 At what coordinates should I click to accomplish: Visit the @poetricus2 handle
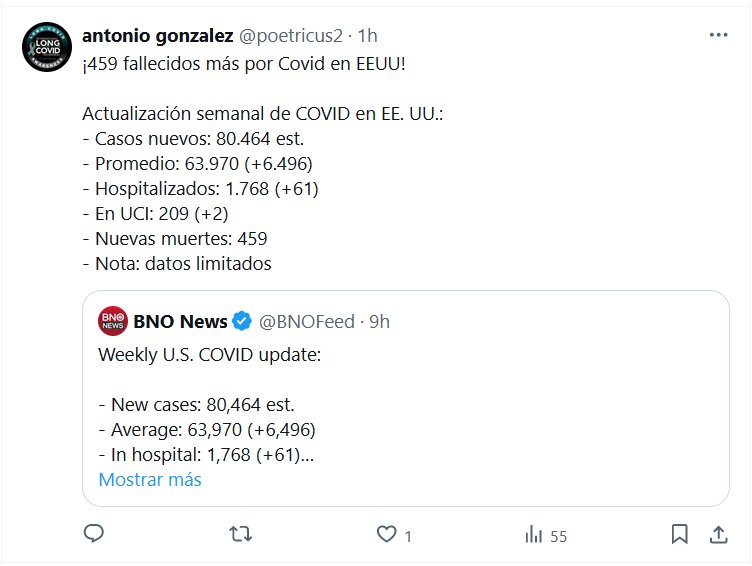point(291,35)
